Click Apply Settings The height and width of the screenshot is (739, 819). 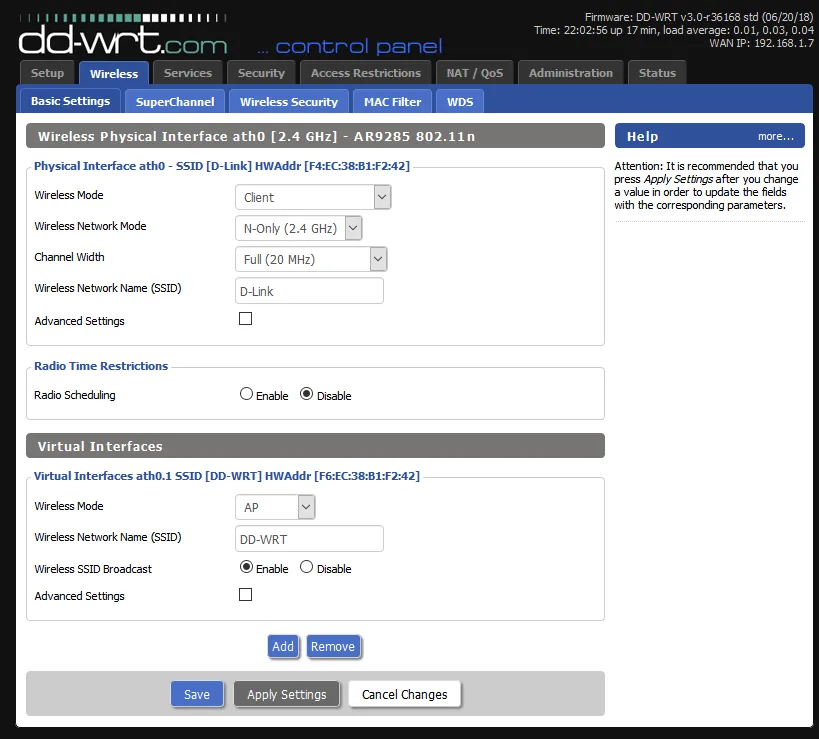(x=286, y=693)
